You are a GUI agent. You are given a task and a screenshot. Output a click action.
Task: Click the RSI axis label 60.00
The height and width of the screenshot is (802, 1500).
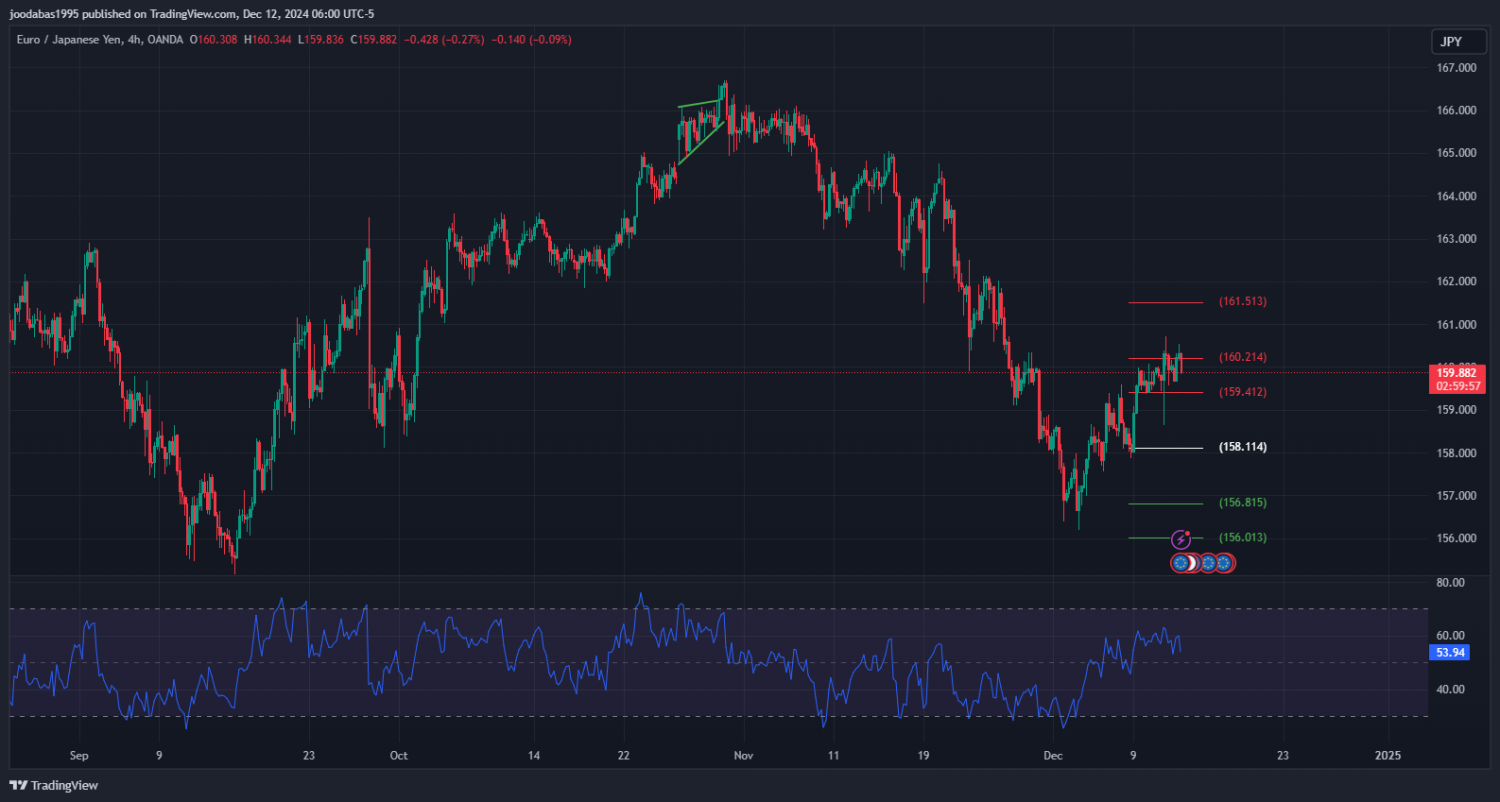pyautogui.click(x=1451, y=635)
